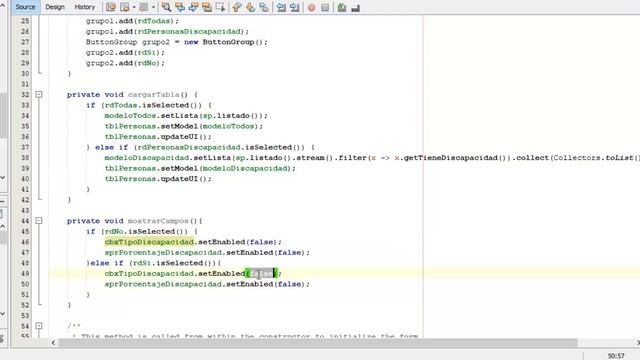Click the Last Edit toolbar icon
The width and height of the screenshot is (640, 360).
click(111, 7)
